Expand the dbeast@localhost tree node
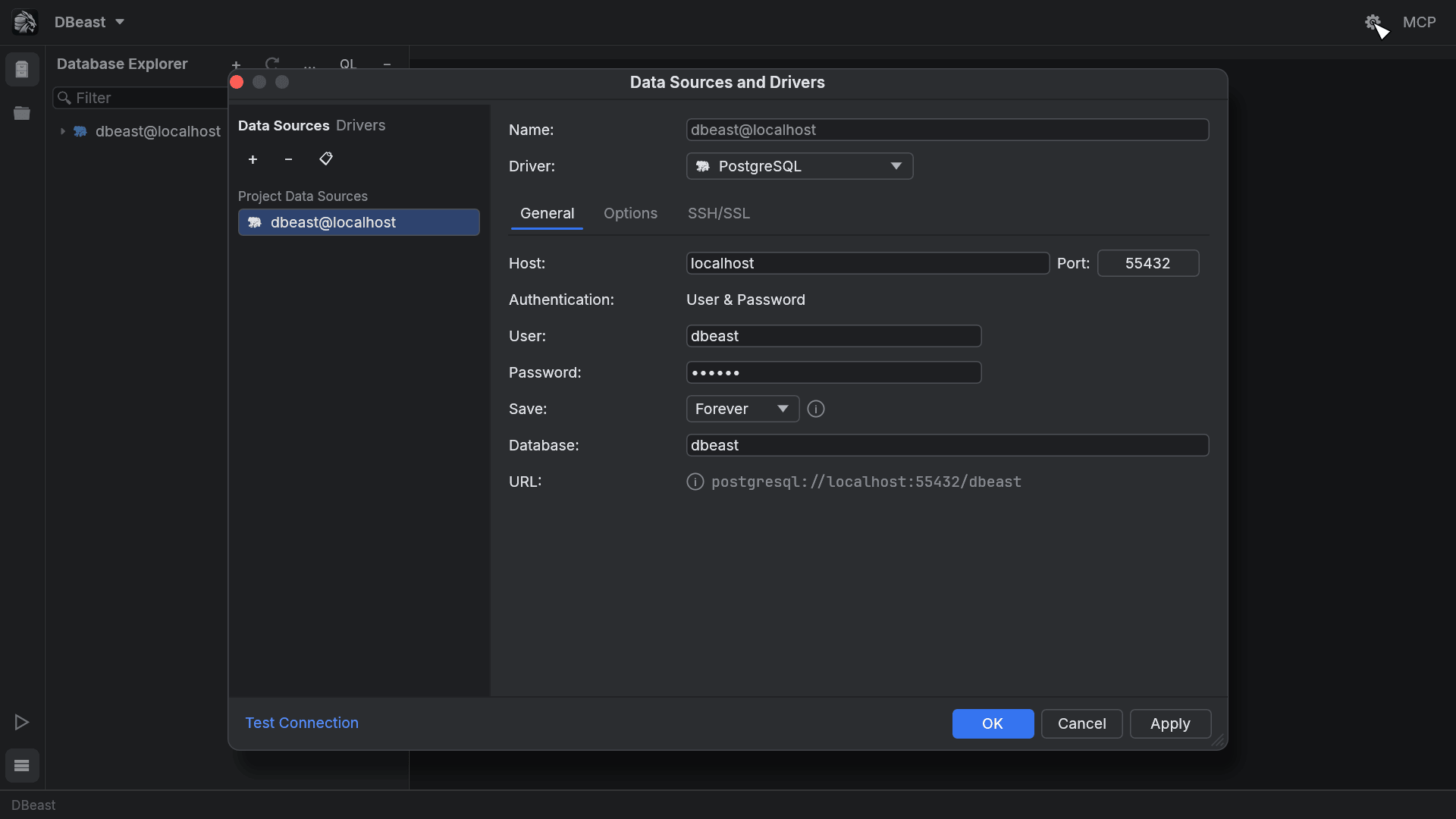Image resolution: width=1456 pixels, height=819 pixels. [63, 131]
